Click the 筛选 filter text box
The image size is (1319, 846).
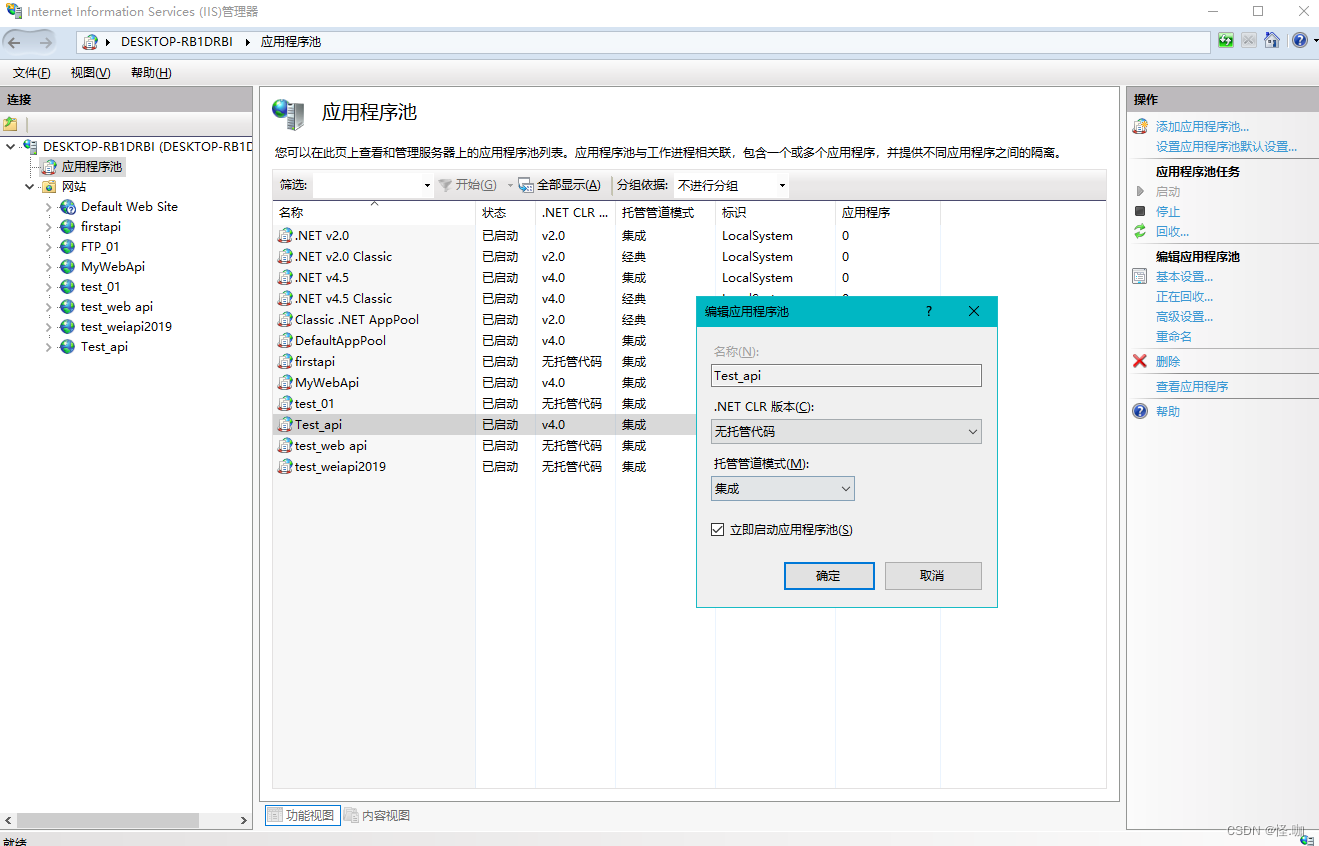point(366,185)
